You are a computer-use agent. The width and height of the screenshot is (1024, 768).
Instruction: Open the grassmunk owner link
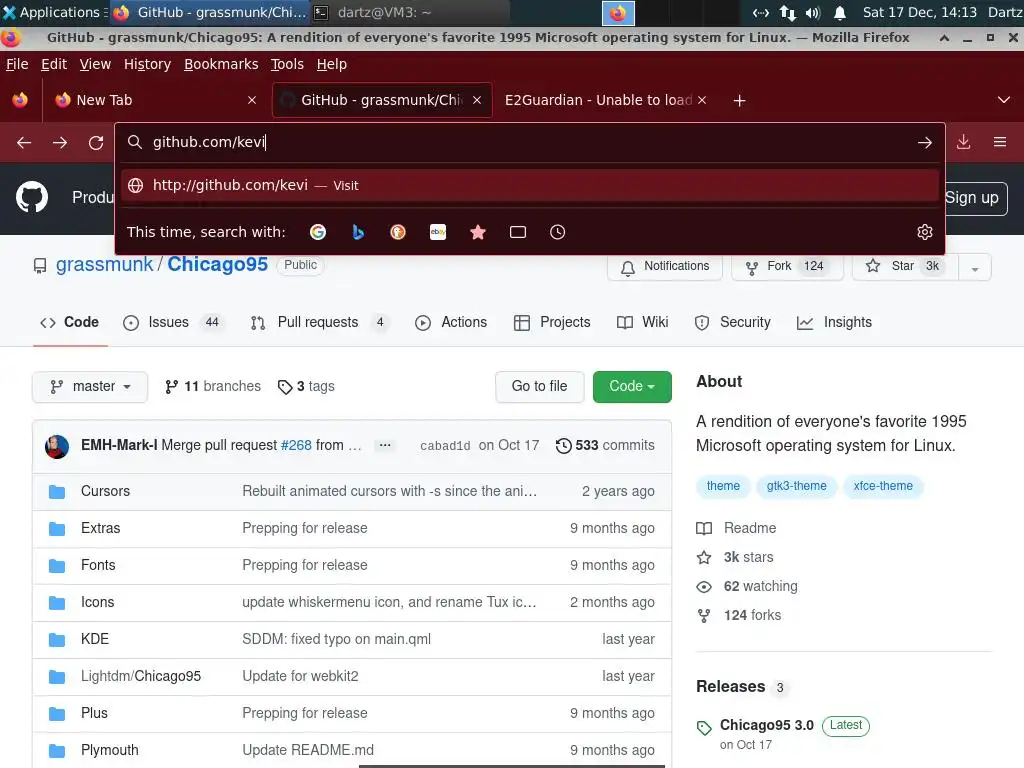(x=104, y=264)
